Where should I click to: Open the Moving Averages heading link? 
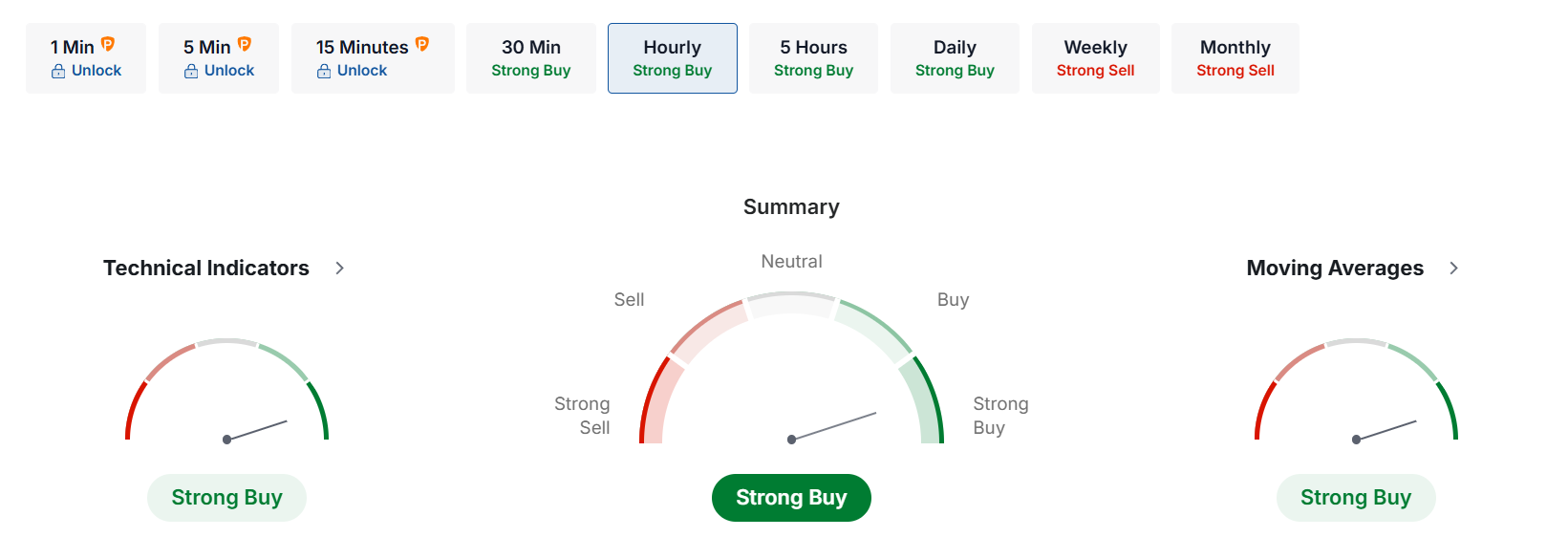1335,269
